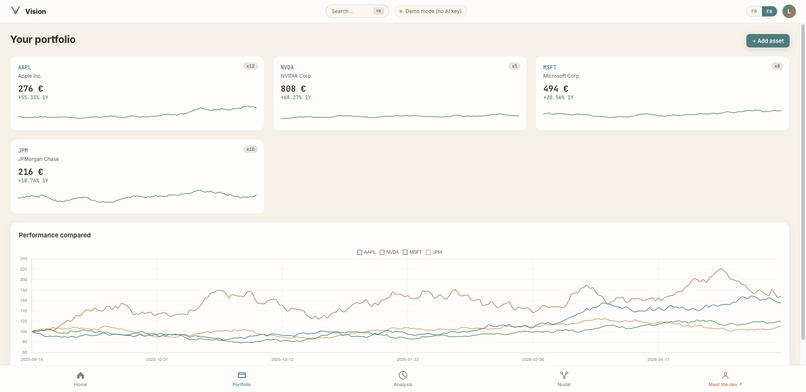
Task: Switch language to FR
Action: pos(754,11)
